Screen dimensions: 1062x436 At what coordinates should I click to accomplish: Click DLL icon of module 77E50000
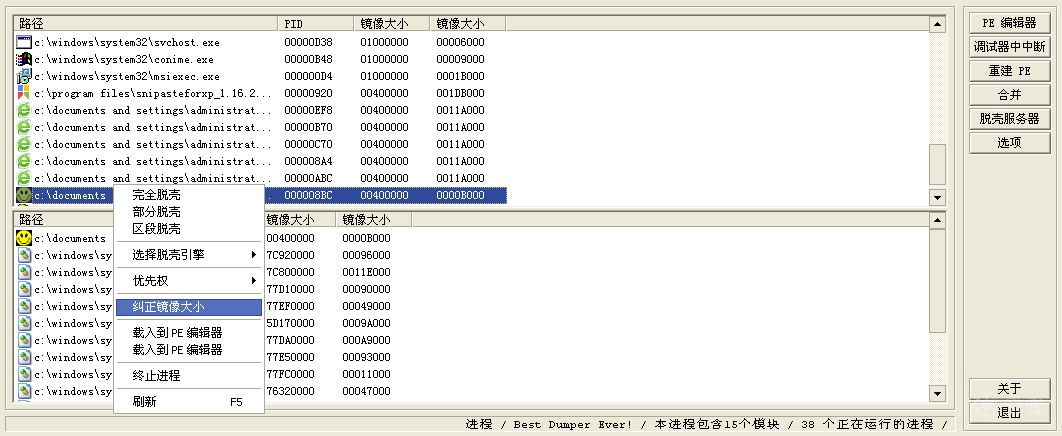click(24, 357)
